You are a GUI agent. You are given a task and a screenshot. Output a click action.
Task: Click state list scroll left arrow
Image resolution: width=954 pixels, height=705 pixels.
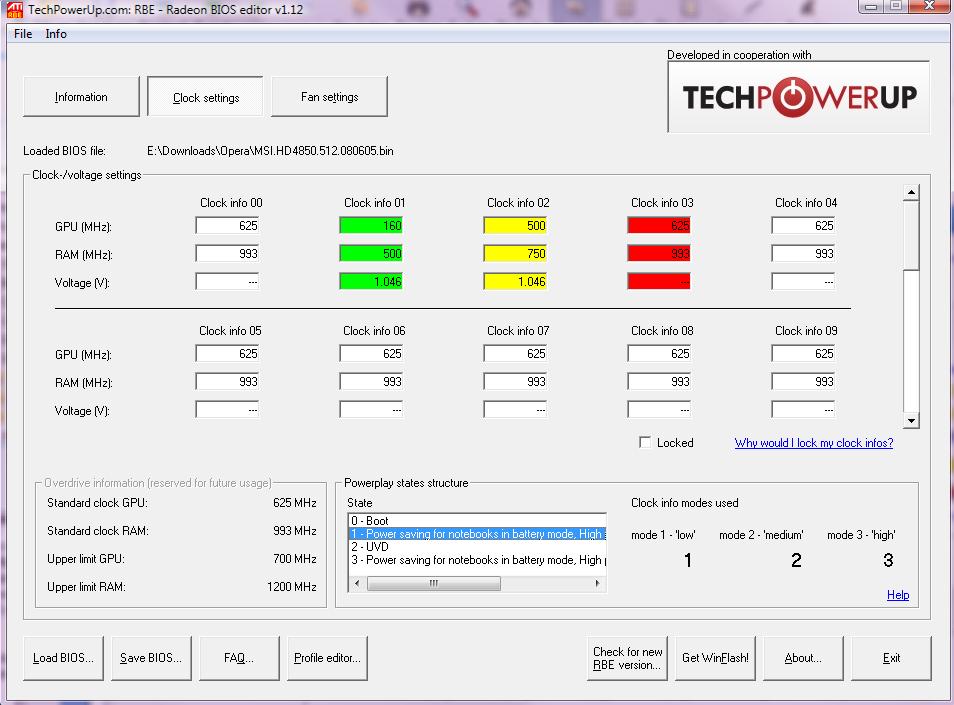click(357, 583)
